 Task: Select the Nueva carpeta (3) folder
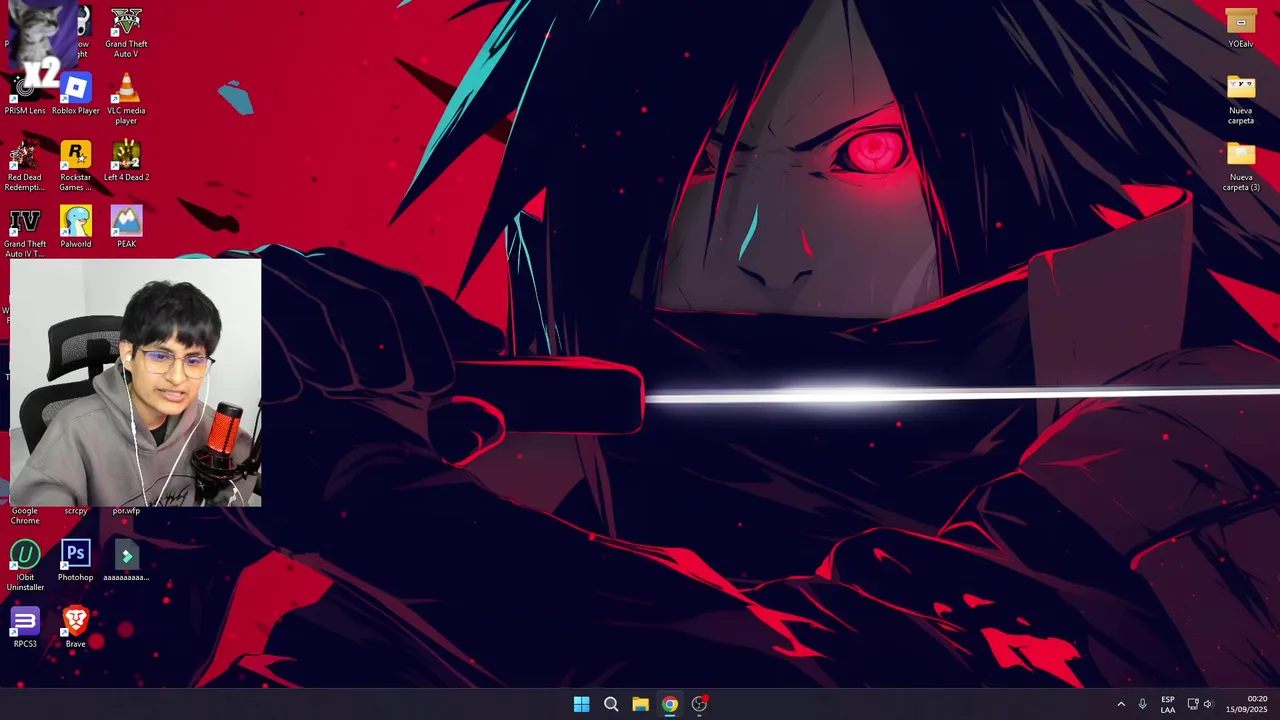pos(1241,166)
